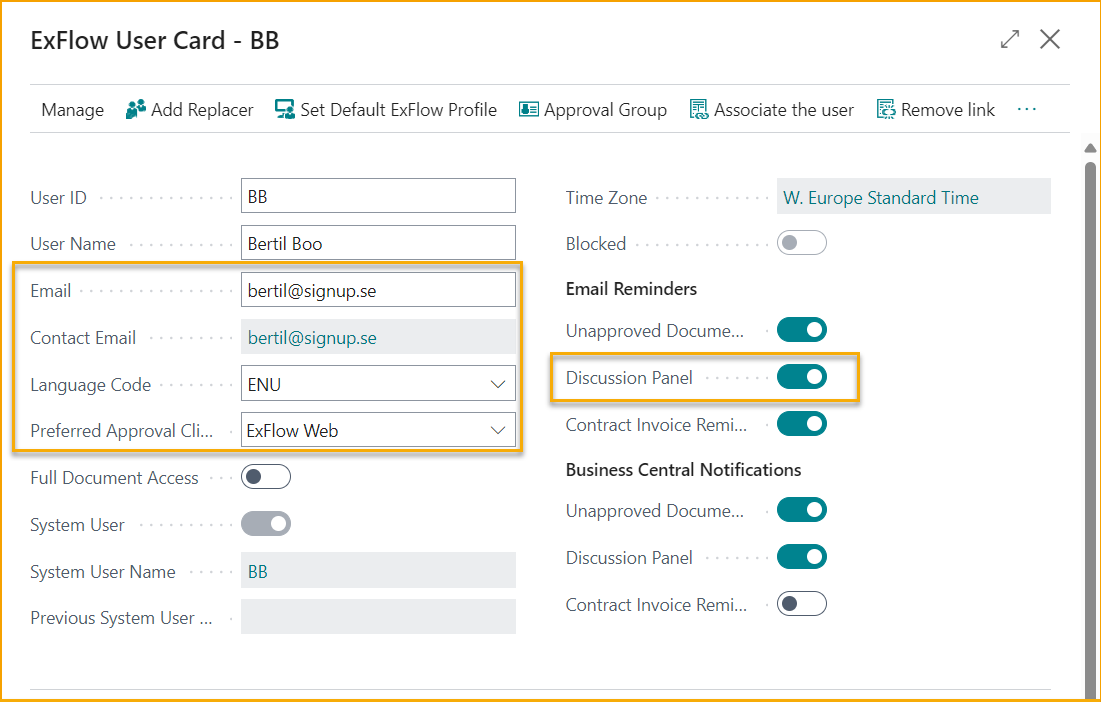Enable the Full Document Access toggle
Screen dimensions: 1101x702
coord(266,477)
